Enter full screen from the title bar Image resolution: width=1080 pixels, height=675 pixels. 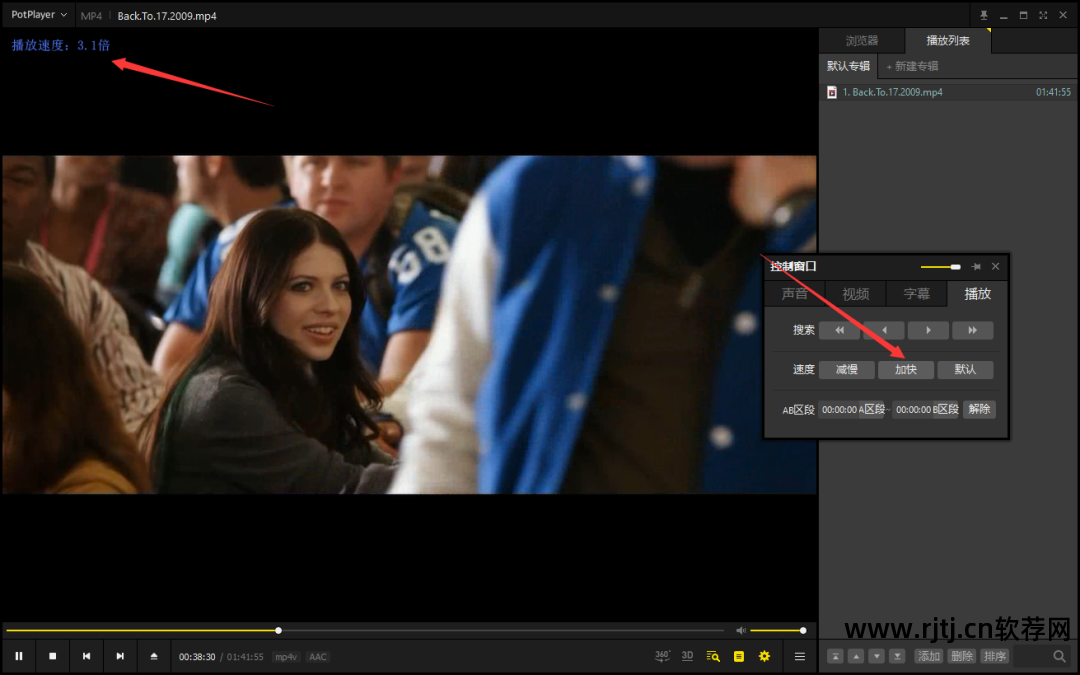[x=1043, y=15]
